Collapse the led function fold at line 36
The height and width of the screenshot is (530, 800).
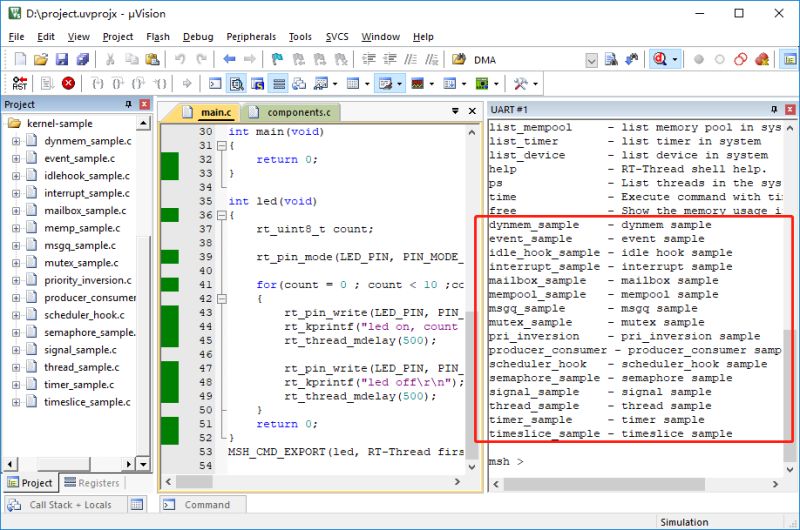click(x=221, y=215)
